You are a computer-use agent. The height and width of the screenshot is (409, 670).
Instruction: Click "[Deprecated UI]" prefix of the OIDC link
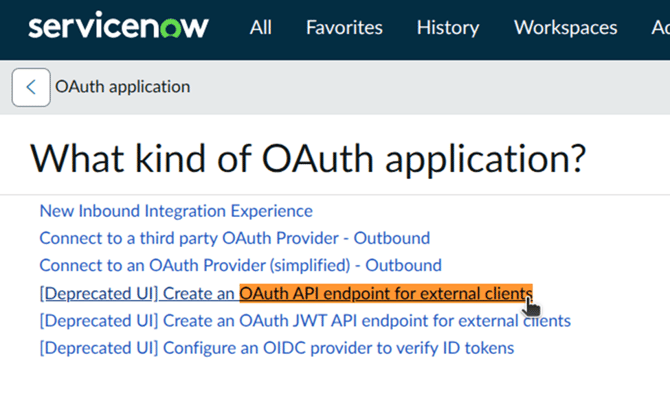pos(98,348)
